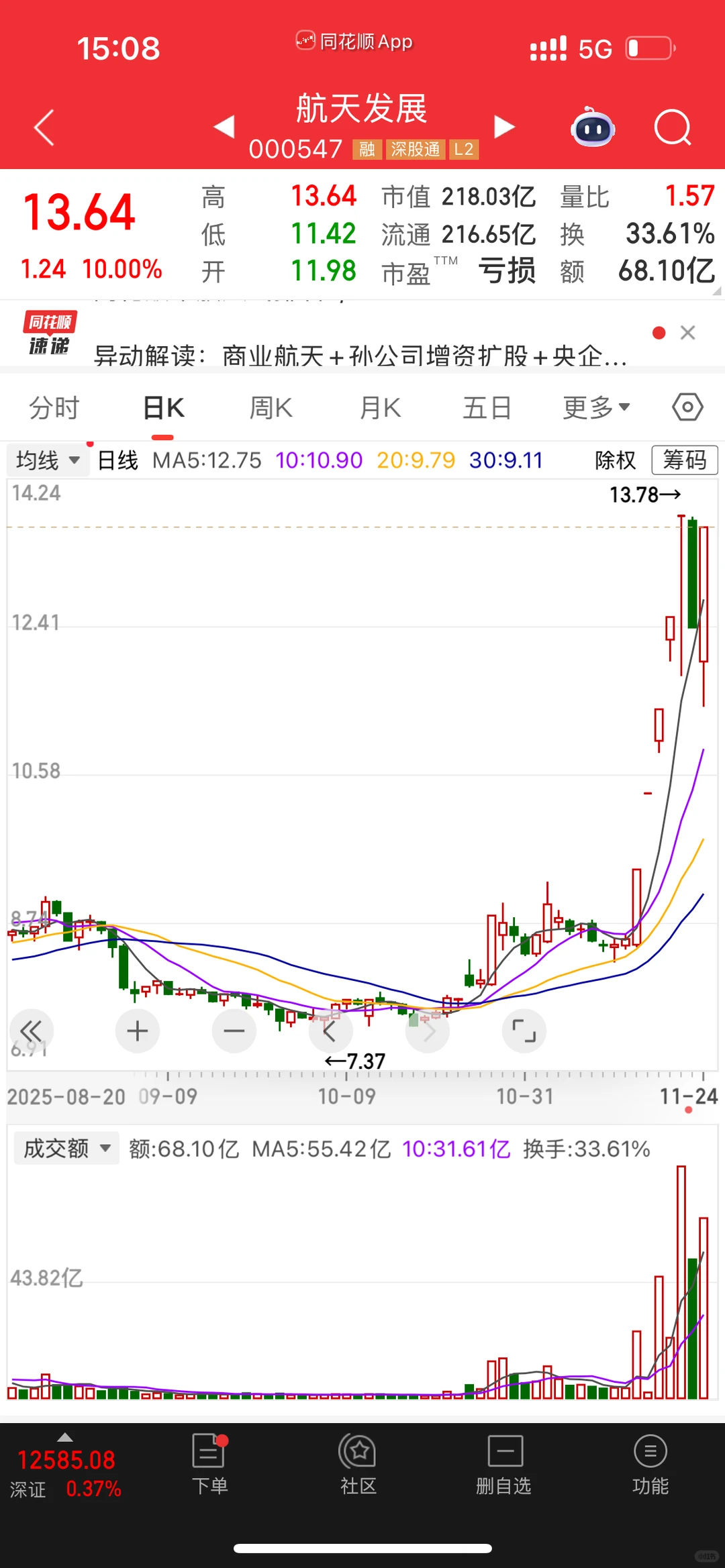This screenshot has height=1568, width=725.
Task: Open the AI robot assistant icon
Action: pos(592,127)
